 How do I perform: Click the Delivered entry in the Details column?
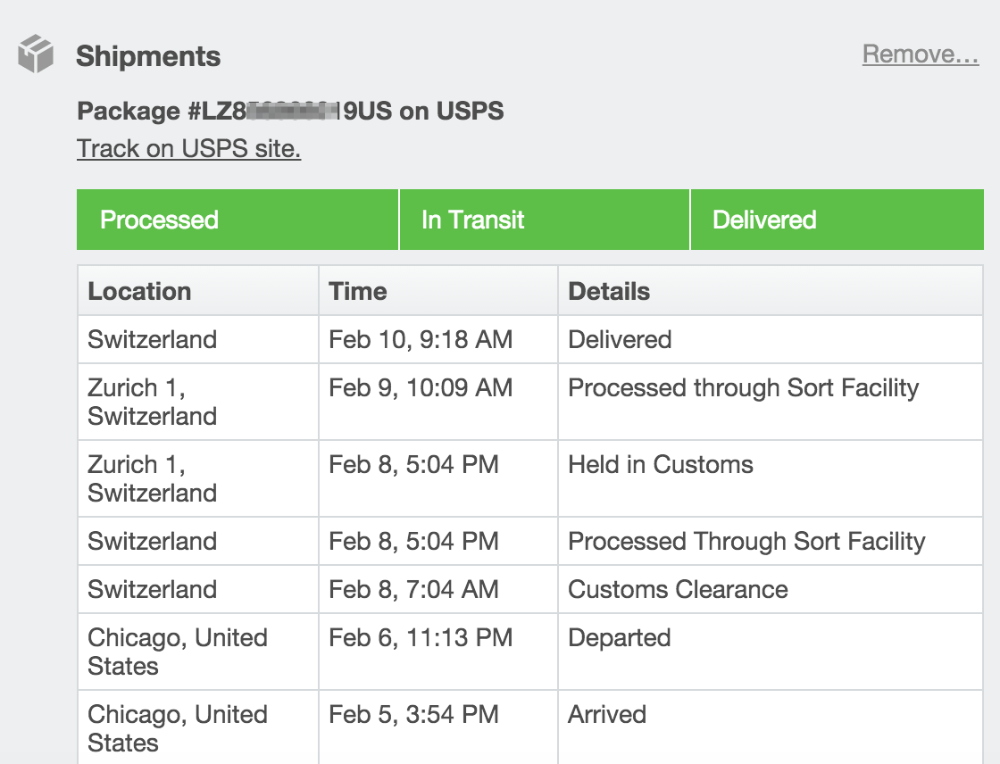point(620,340)
